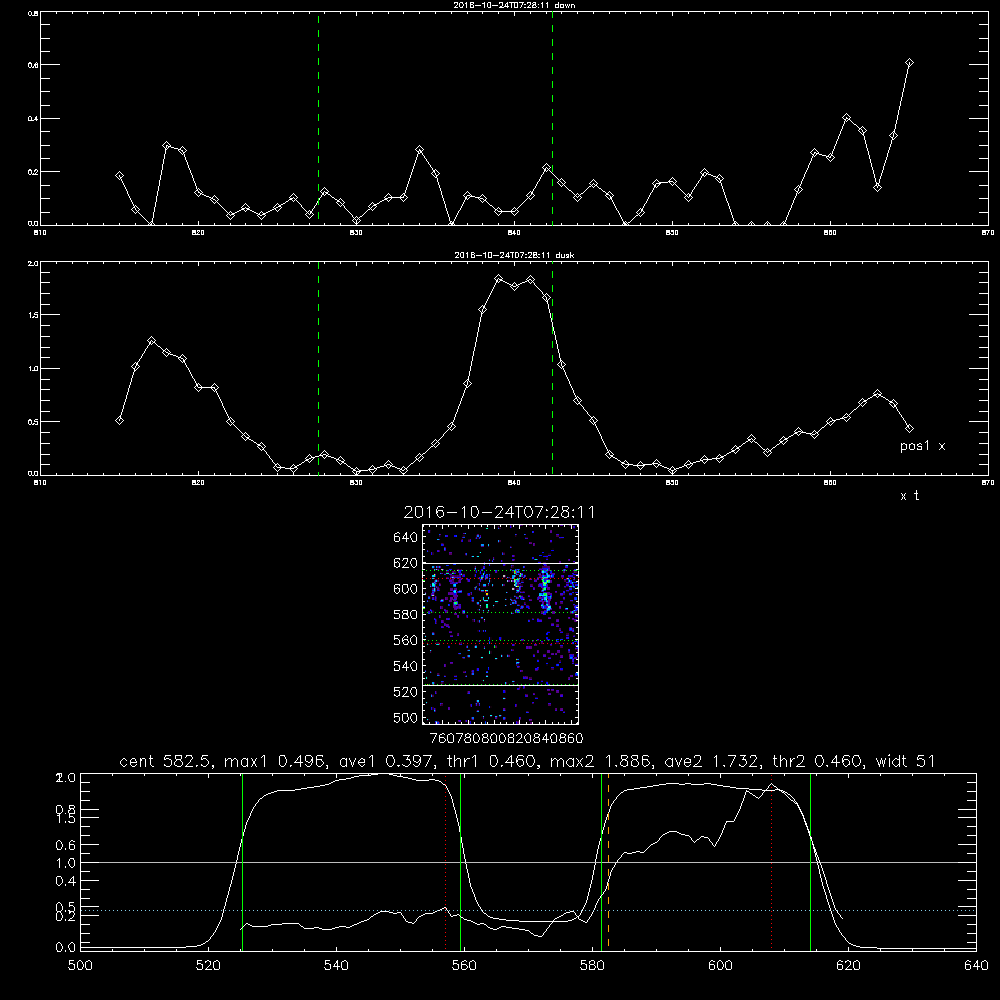Click the red dotted line near 608 in bottom plot
Image resolution: width=1000 pixels, height=1000 pixels.
[x=771, y=862]
